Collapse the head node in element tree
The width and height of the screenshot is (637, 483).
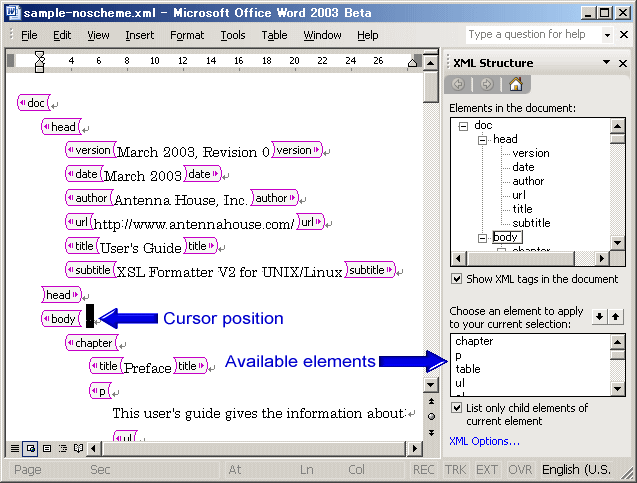[x=482, y=140]
